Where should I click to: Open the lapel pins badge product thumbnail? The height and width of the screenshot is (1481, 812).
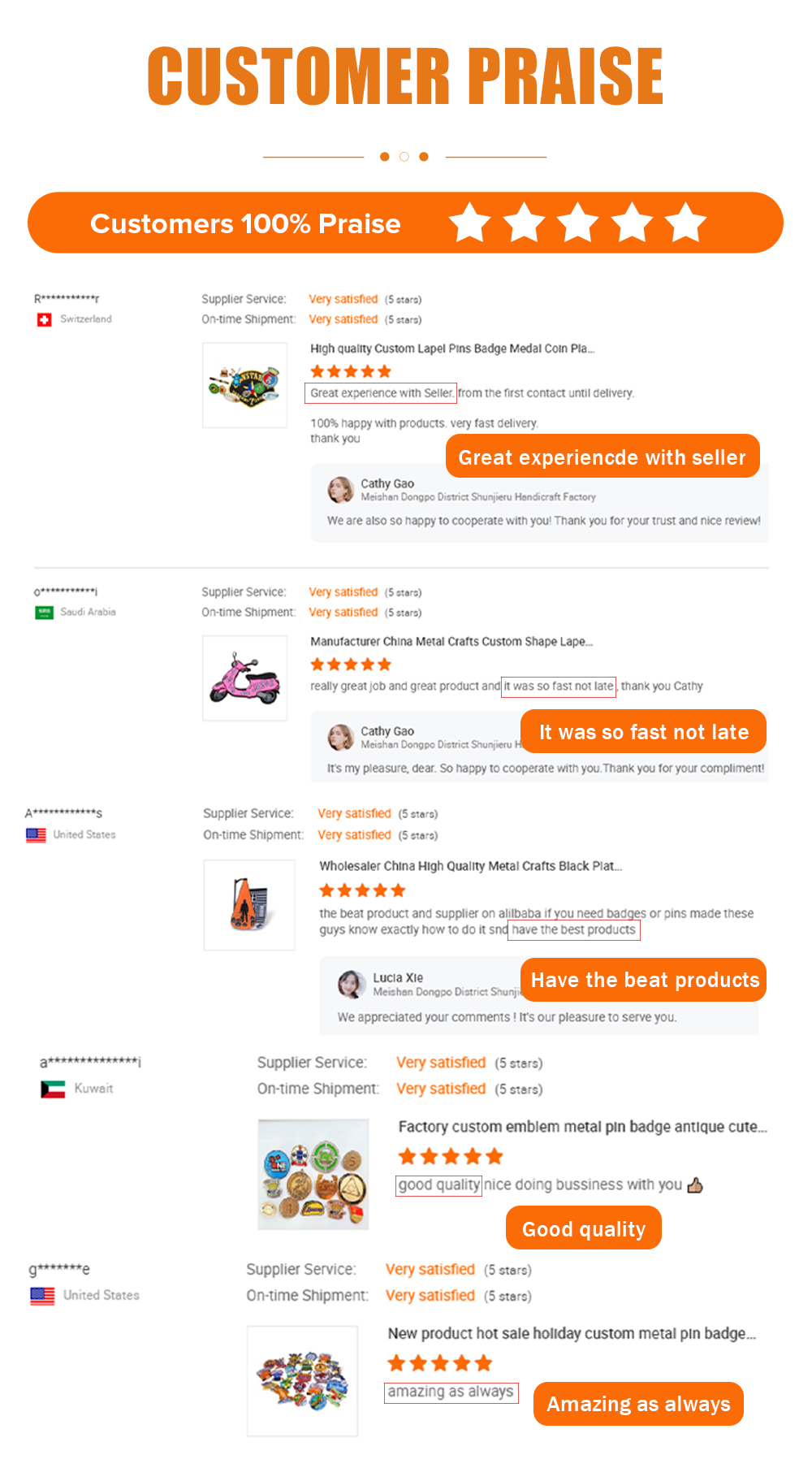[x=245, y=385]
